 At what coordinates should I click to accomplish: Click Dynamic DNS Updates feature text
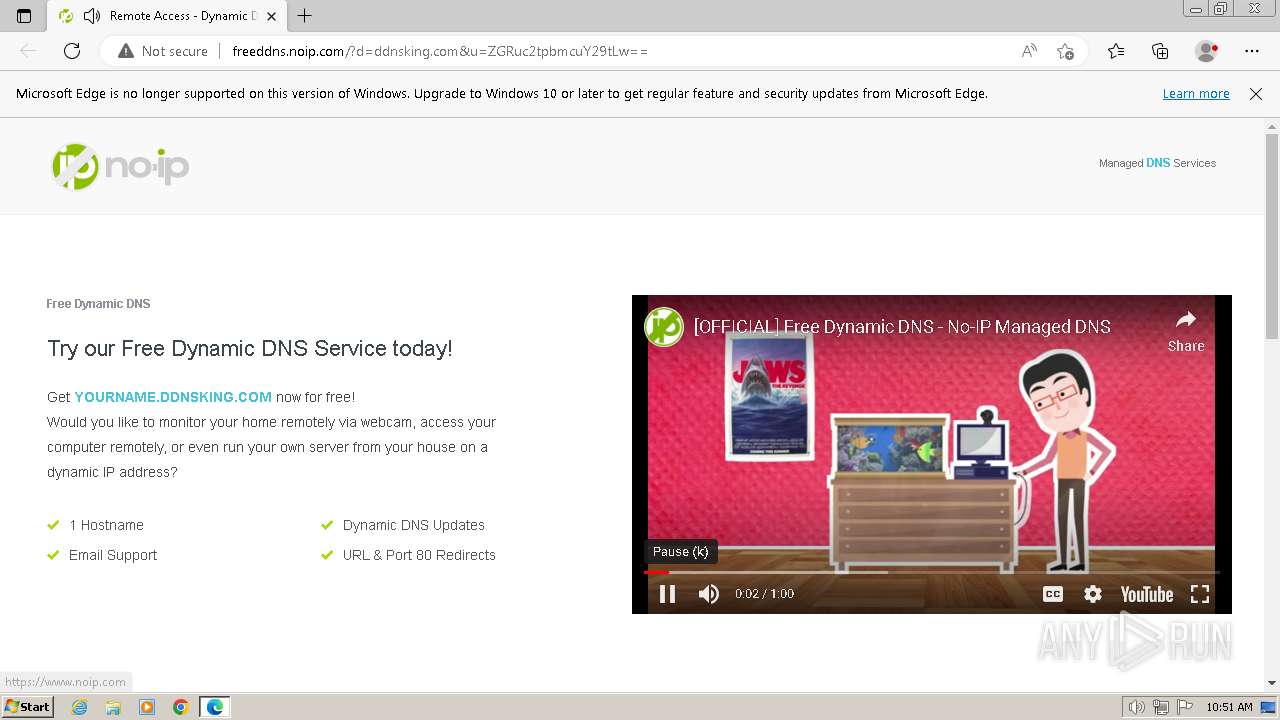[414, 525]
